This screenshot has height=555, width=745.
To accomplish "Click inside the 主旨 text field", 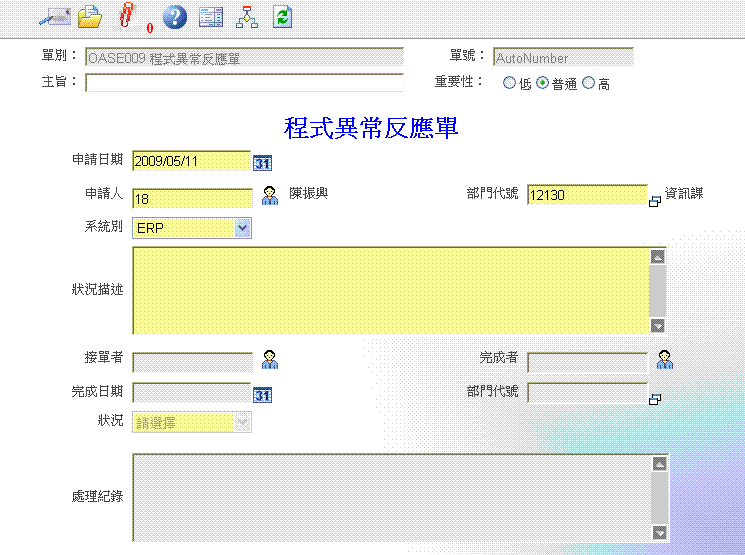I will (x=244, y=83).
